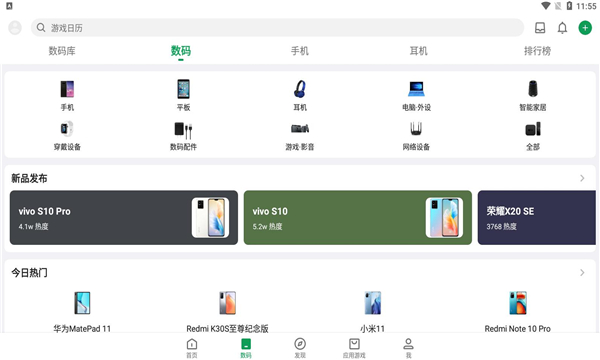This screenshot has height=360, width=600.
Task: Open the 平板 tablet category icon
Action: click(183, 89)
